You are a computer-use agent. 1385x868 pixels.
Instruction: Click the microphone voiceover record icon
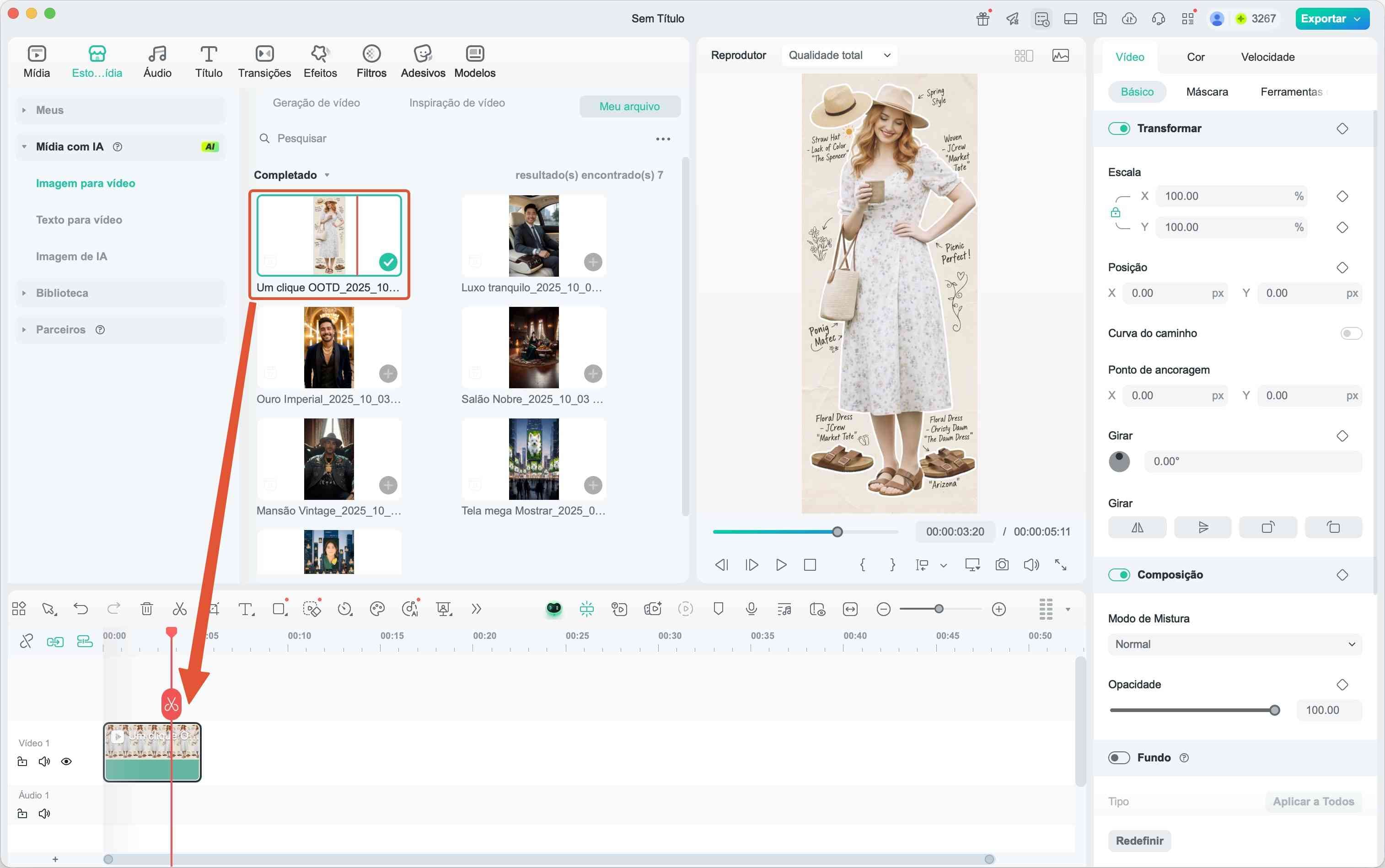tap(751, 609)
